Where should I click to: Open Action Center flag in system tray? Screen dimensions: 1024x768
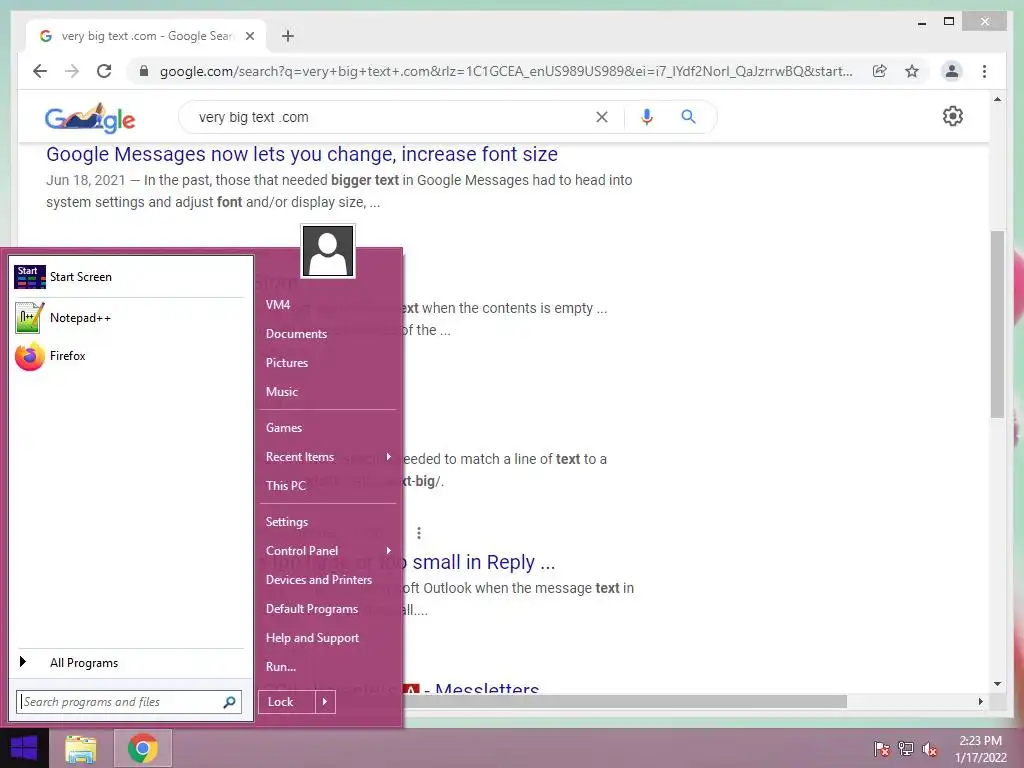tap(881, 749)
